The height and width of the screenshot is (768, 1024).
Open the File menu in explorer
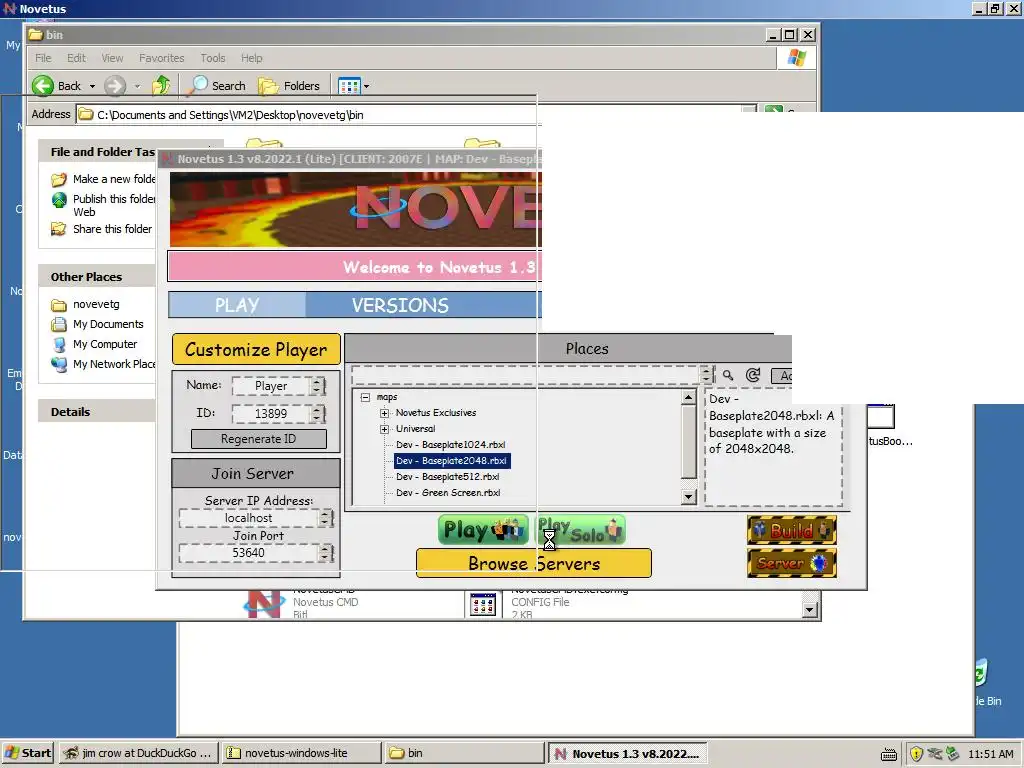(43, 58)
